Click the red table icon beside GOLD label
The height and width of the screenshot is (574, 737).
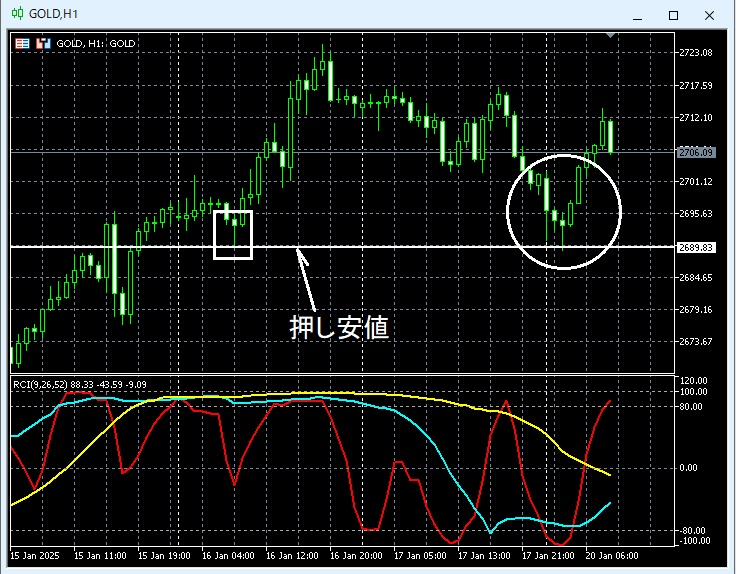click(x=22, y=44)
